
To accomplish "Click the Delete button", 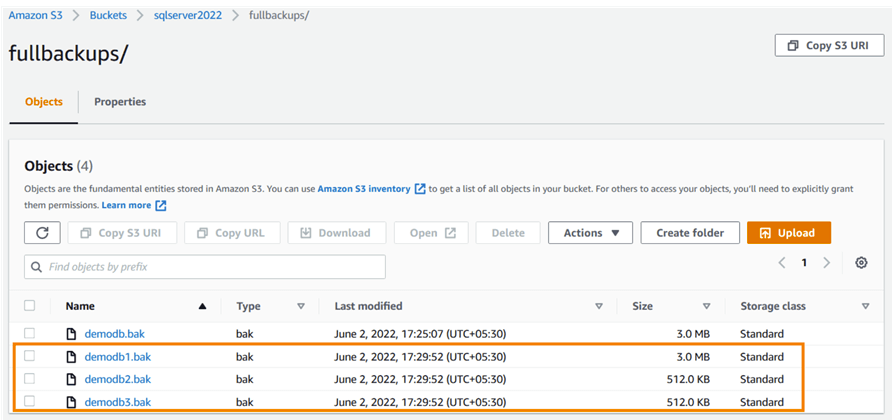I will pyautogui.click(x=508, y=233).
